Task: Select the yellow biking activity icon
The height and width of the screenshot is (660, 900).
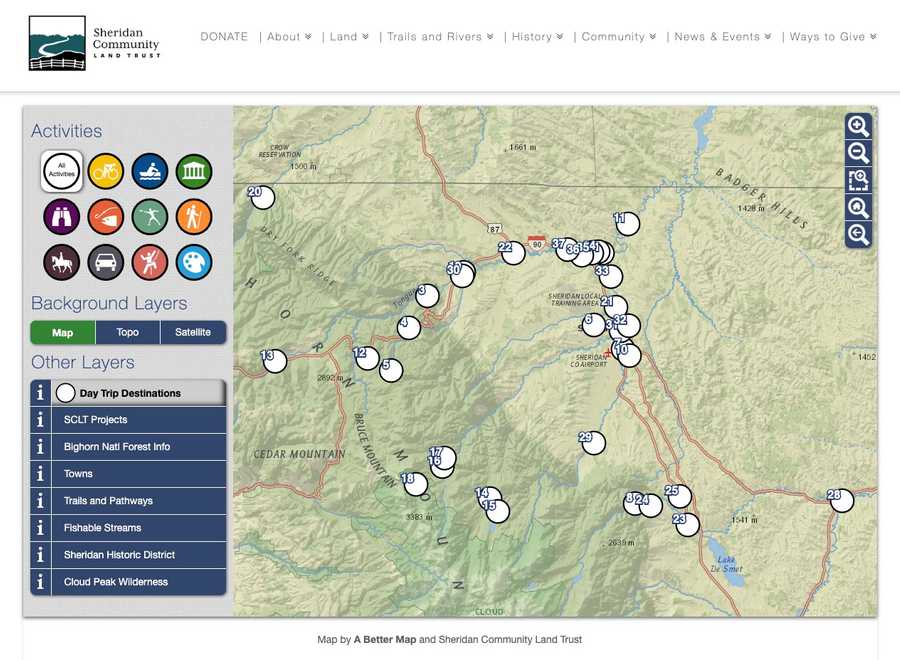Action: pyautogui.click(x=106, y=172)
